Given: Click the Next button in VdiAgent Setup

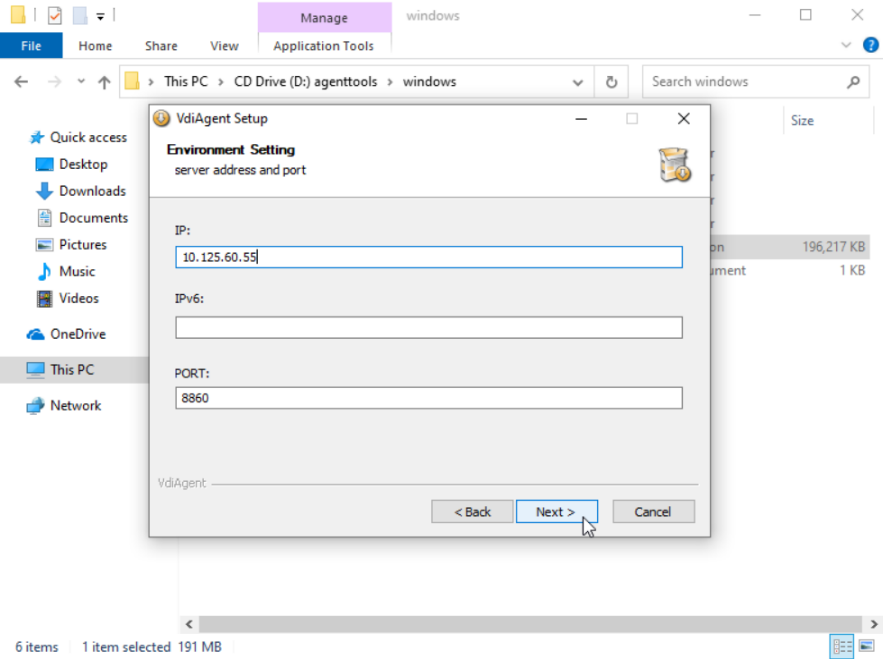Looking at the screenshot, I should pos(556,511).
